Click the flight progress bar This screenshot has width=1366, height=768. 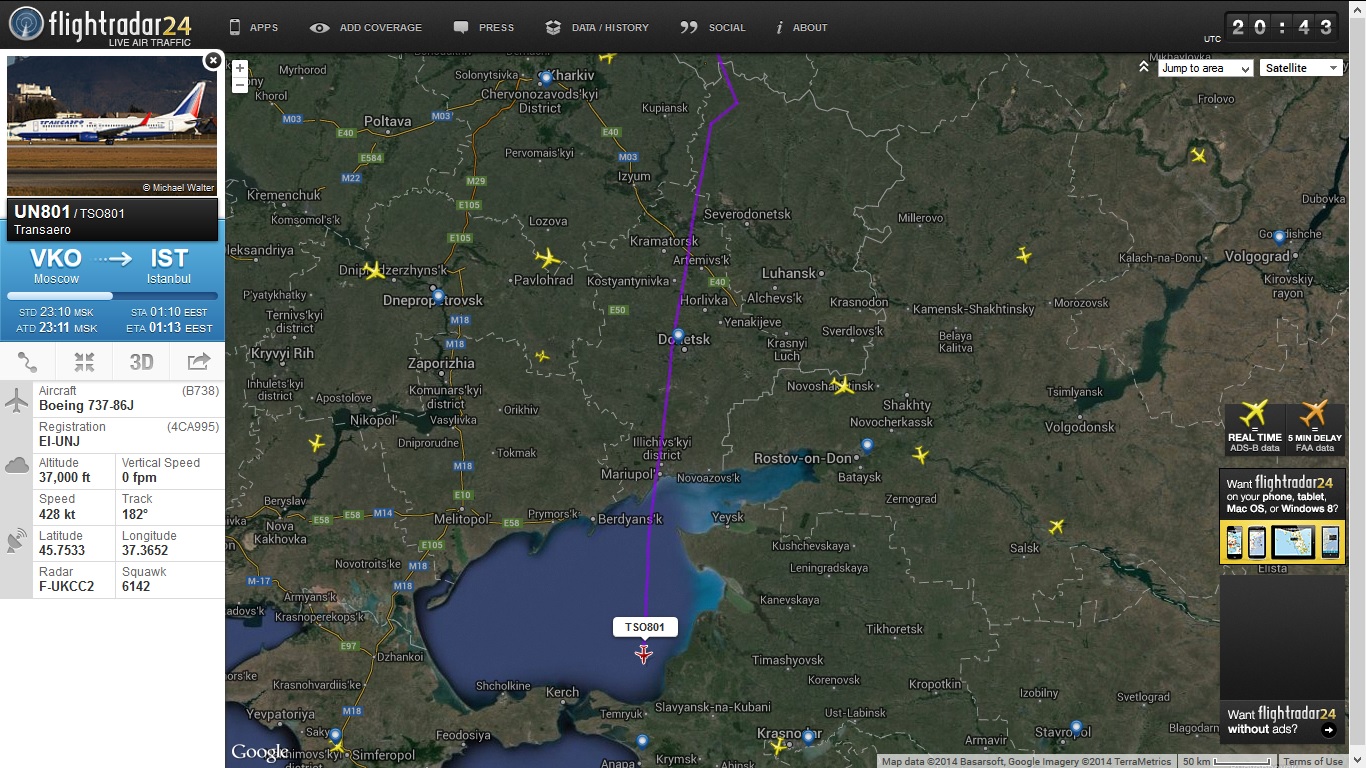click(x=112, y=296)
